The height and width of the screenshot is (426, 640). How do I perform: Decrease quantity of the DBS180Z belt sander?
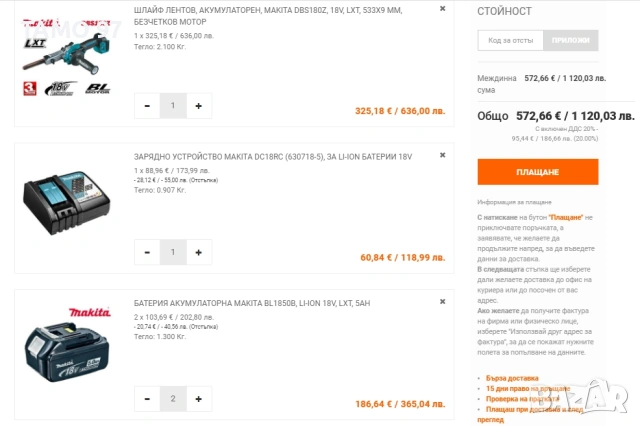coord(147,105)
